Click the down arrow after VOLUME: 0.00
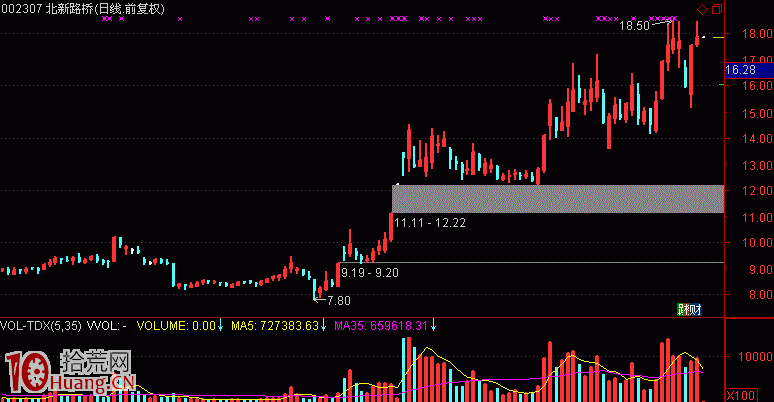Image resolution: width=774 pixels, height=402 pixels. point(221,325)
